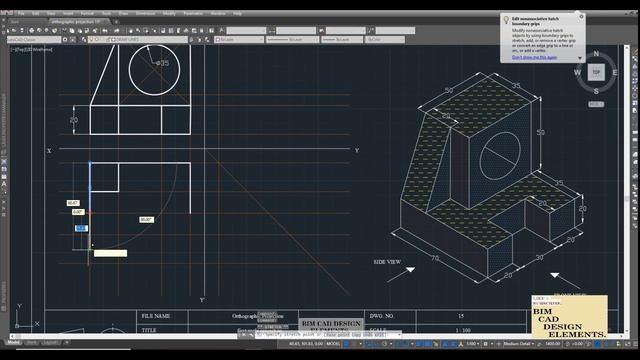
Task: Open the Parametric menu
Action: click(193, 13)
